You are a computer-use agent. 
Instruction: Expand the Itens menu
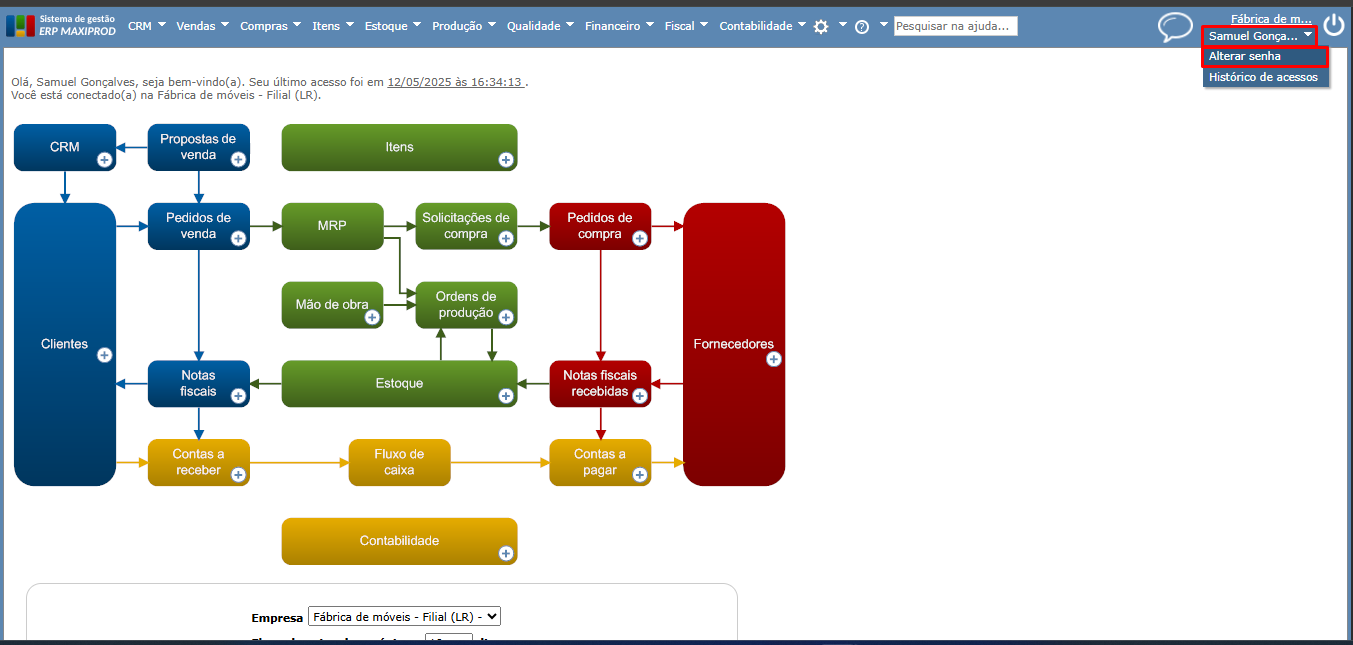click(x=333, y=26)
